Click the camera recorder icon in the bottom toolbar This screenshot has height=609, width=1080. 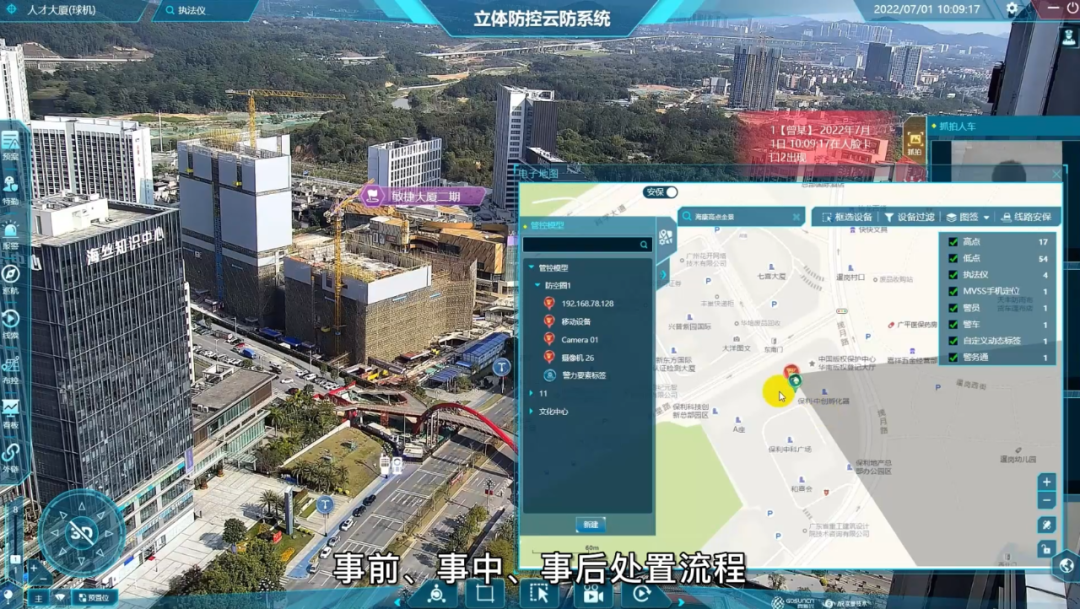[x=592, y=594]
